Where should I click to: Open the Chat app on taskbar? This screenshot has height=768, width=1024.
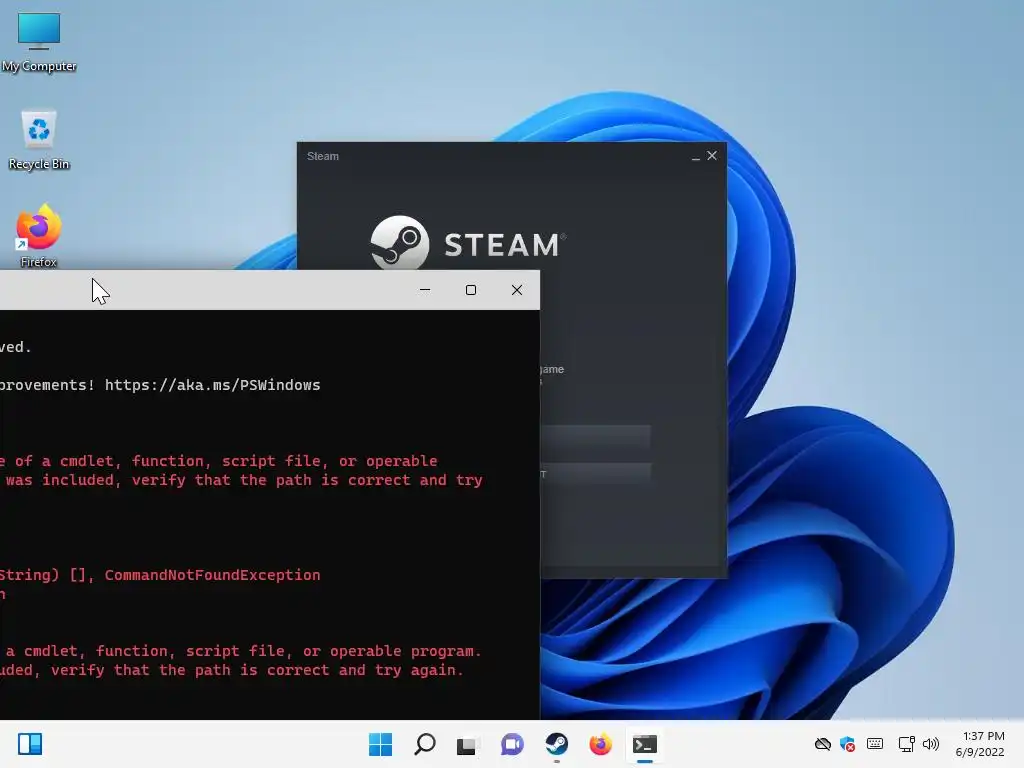512,744
